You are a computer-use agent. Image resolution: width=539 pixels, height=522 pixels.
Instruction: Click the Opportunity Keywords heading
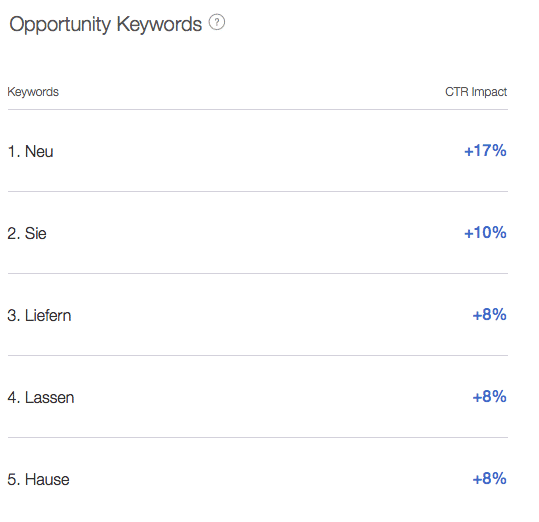[105, 25]
